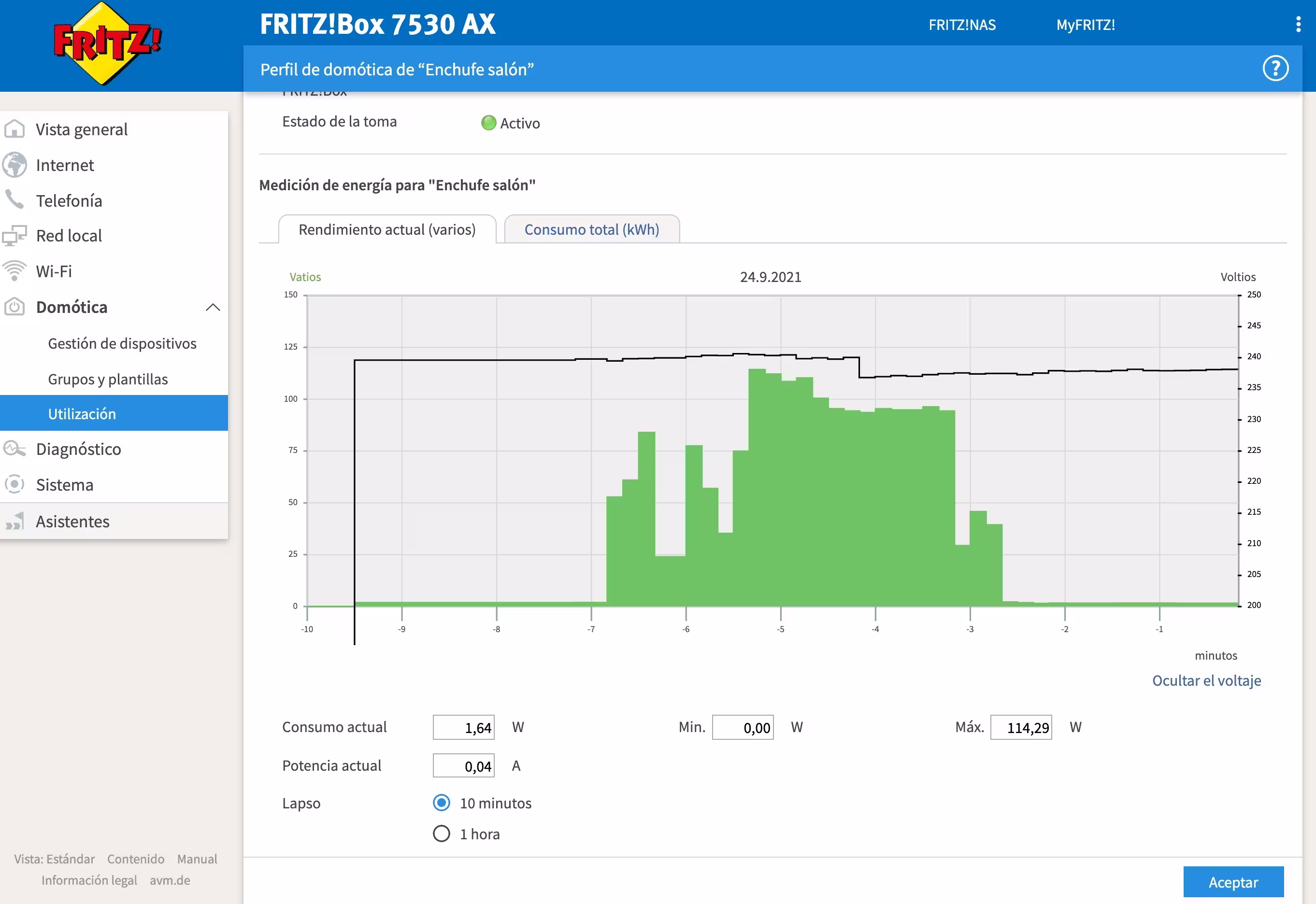Open Red local menu item
The height and width of the screenshot is (904, 1316).
click(x=114, y=236)
